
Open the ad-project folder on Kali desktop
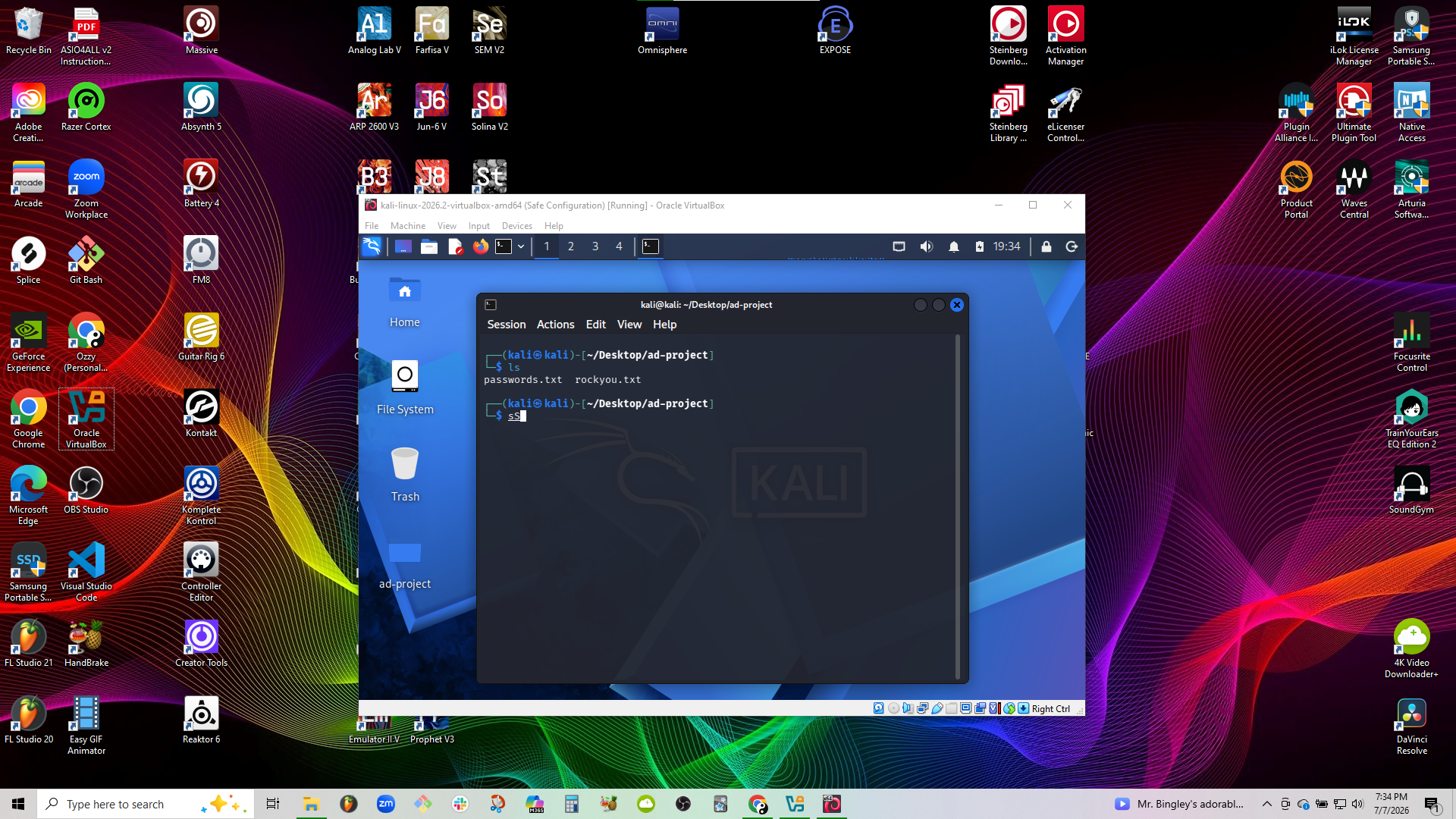(x=405, y=563)
